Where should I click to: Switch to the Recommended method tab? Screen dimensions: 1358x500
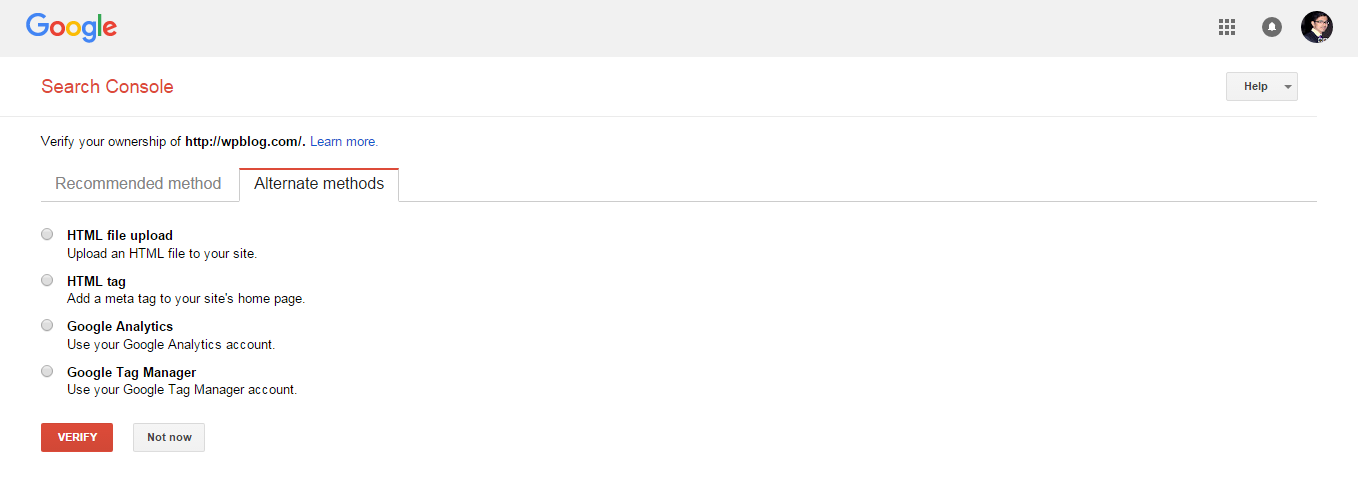click(138, 184)
